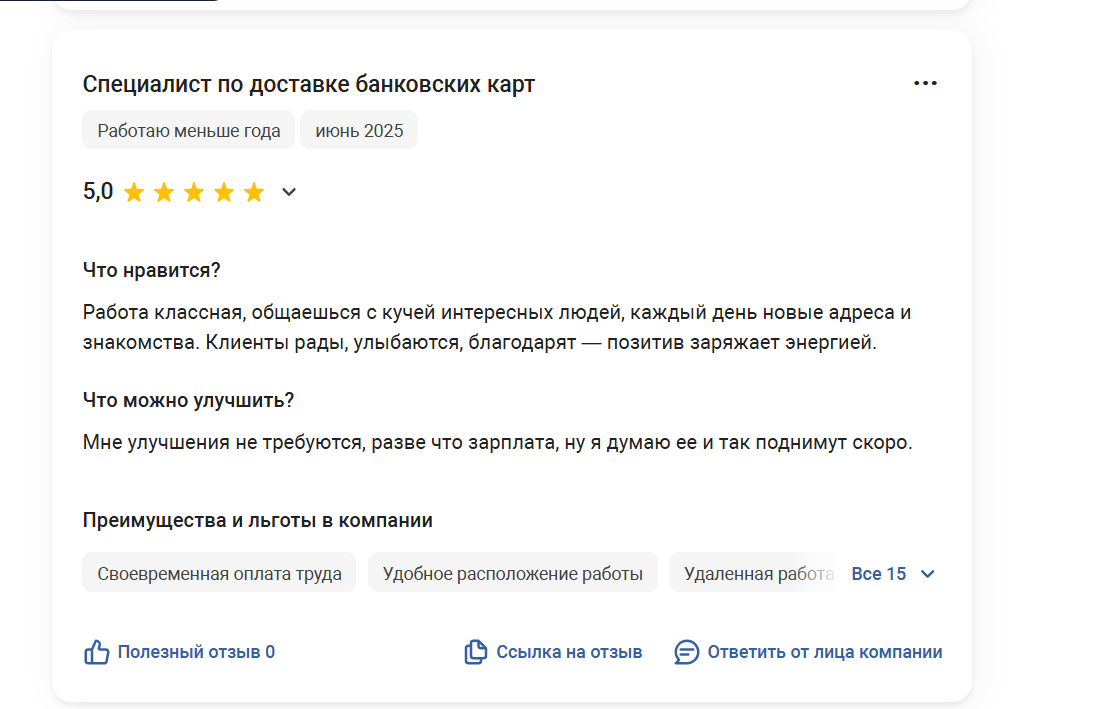Open the three-dot review options menu
The height and width of the screenshot is (709, 1114).
925,84
